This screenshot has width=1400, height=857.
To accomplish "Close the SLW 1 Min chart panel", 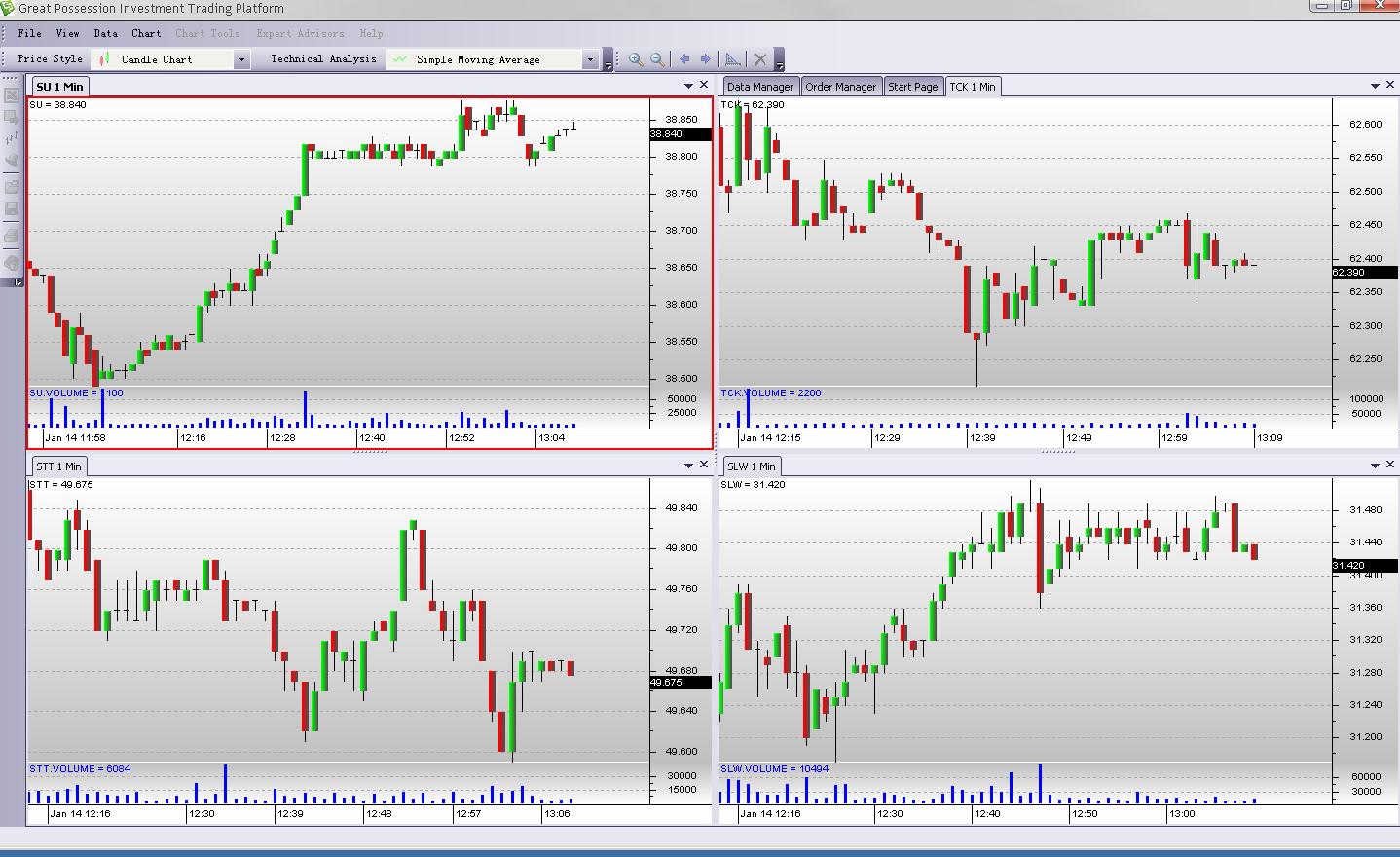I will tap(1389, 465).
